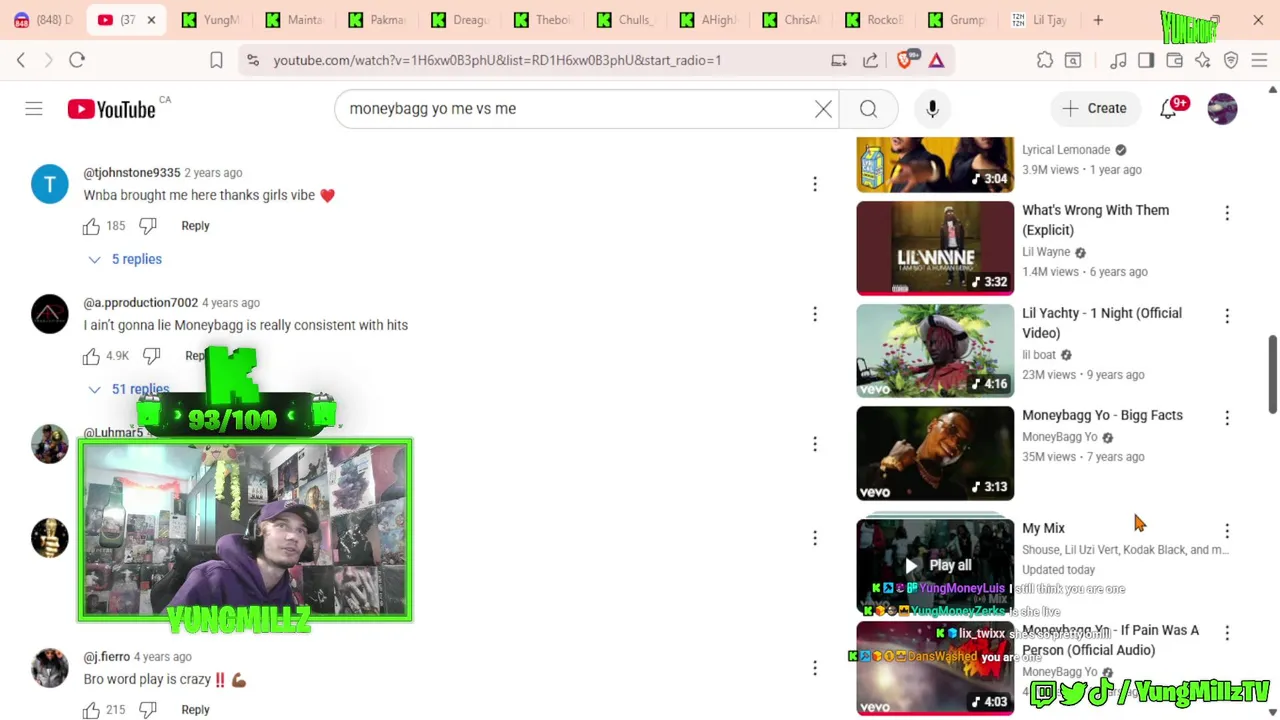Image resolution: width=1280 pixels, height=720 pixels.
Task: Go back in the browser
Action: pos(21,60)
